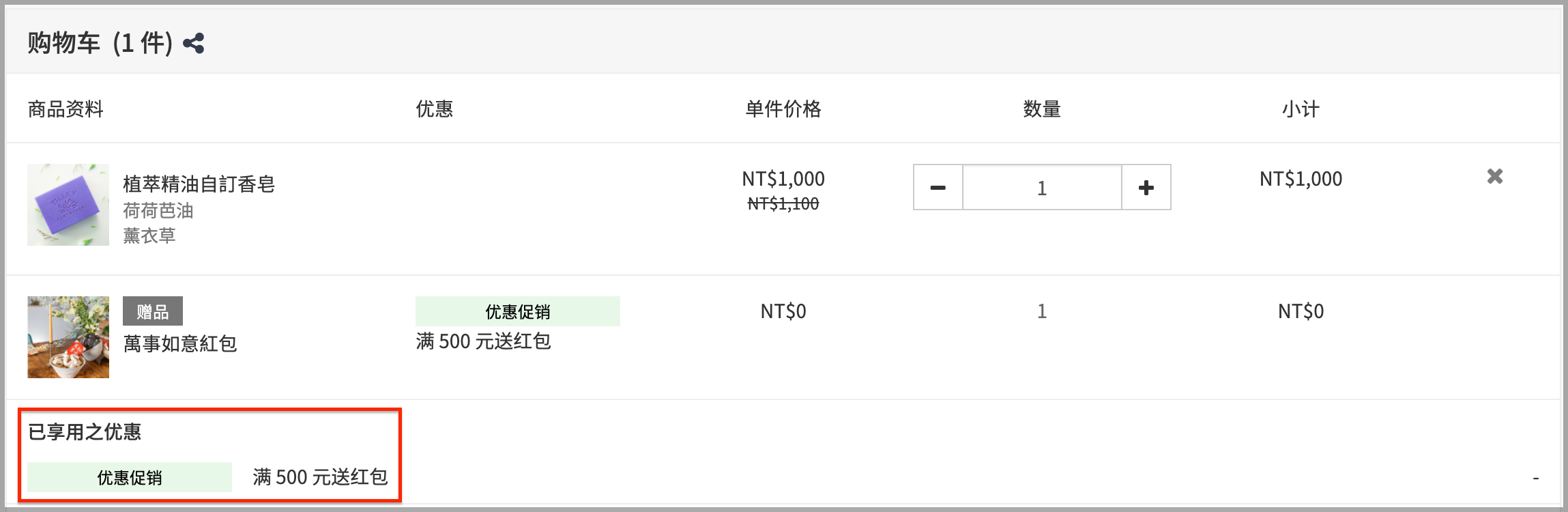Click the 荷荷芭油 variant label
The height and width of the screenshot is (512, 1568).
click(x=158, y=210)
